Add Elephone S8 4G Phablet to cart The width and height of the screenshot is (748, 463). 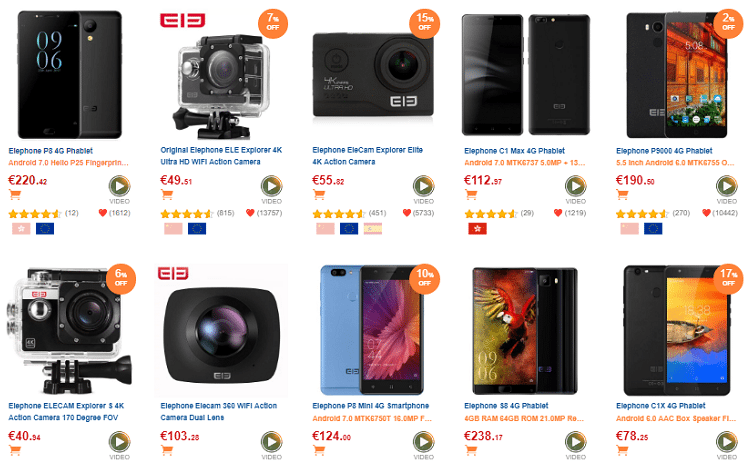[x=471, y=450]
